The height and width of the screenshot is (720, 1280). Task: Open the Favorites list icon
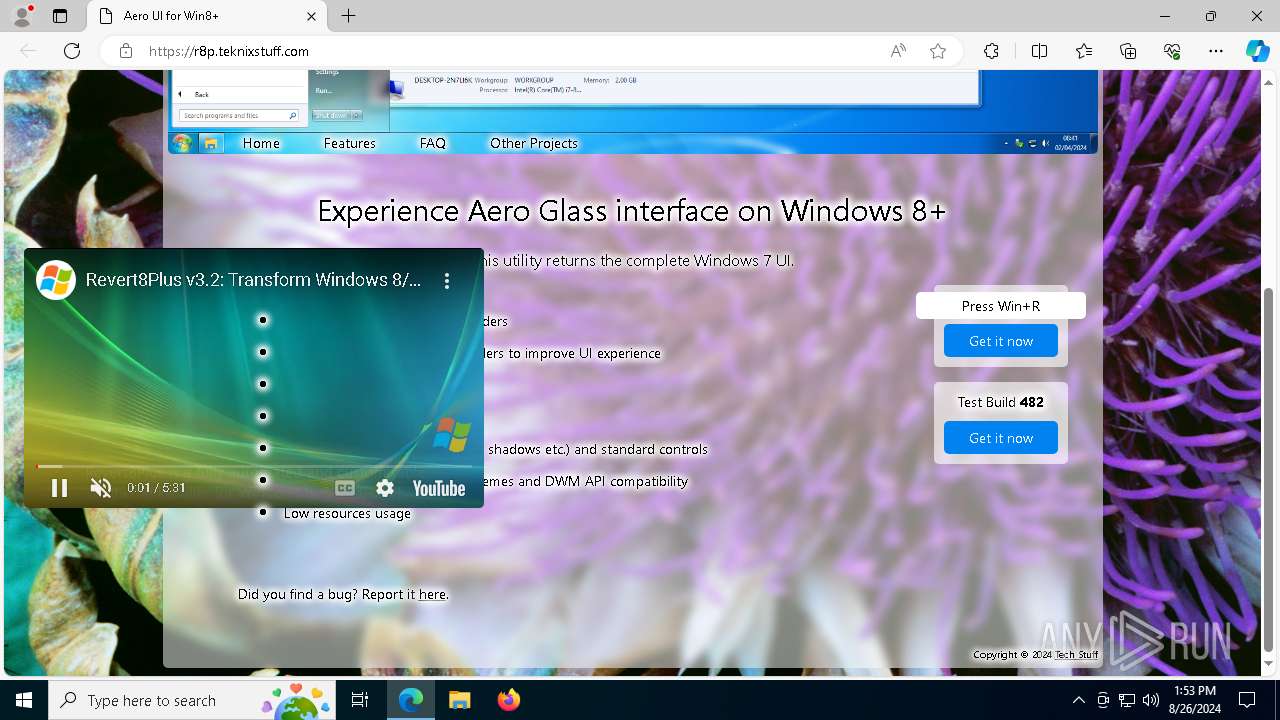pyautogui.click(x=1084, y=51)
